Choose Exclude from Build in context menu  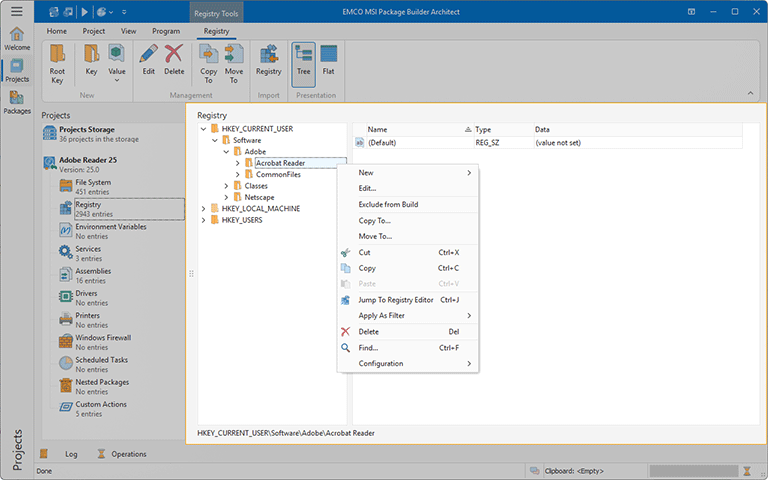(388, 204)
